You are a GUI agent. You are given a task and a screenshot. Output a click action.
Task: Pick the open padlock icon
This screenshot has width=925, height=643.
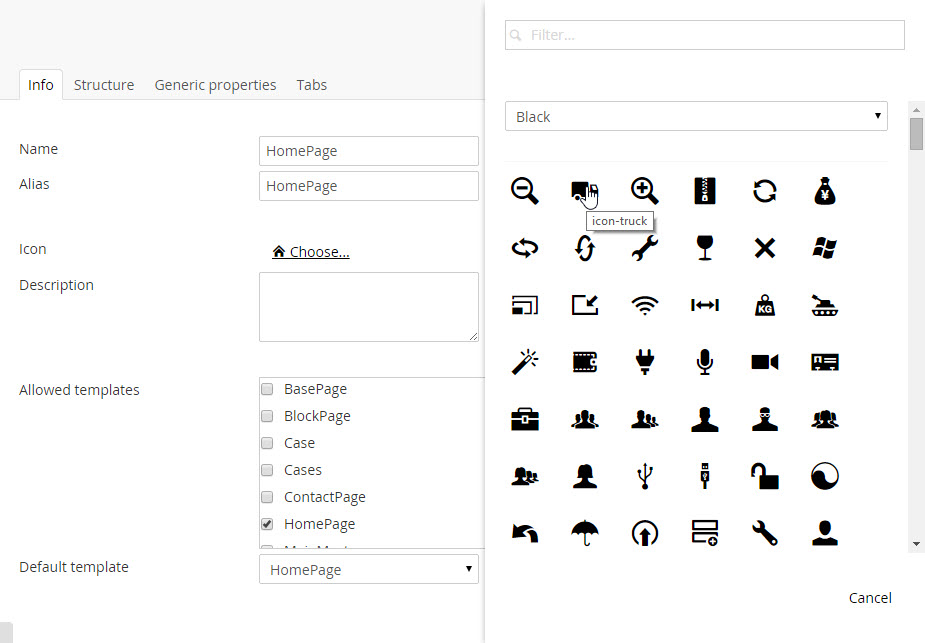click(x=765, y=476)
